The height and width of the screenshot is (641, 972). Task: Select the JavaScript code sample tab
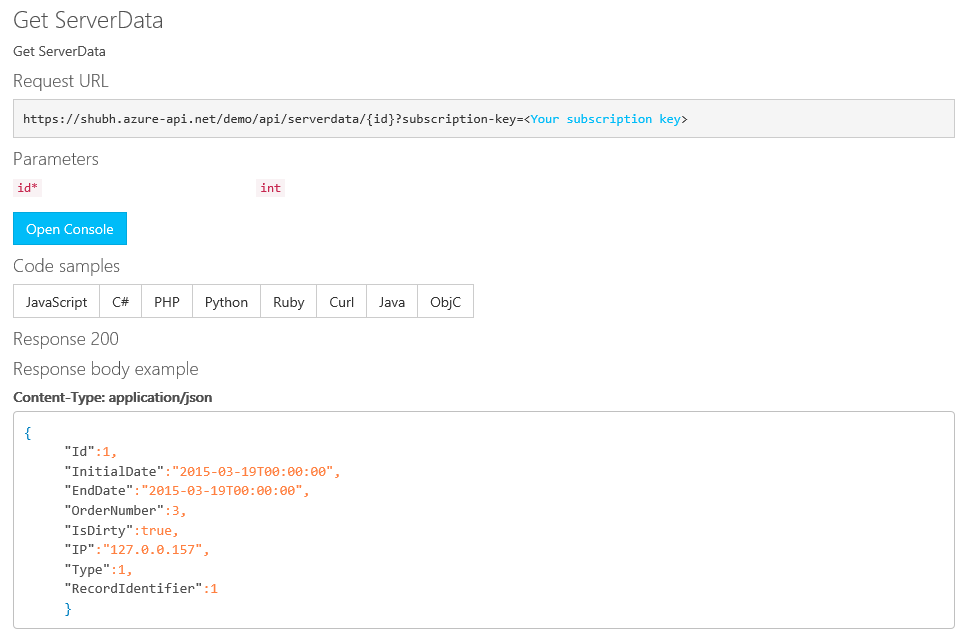coord(57,302)
